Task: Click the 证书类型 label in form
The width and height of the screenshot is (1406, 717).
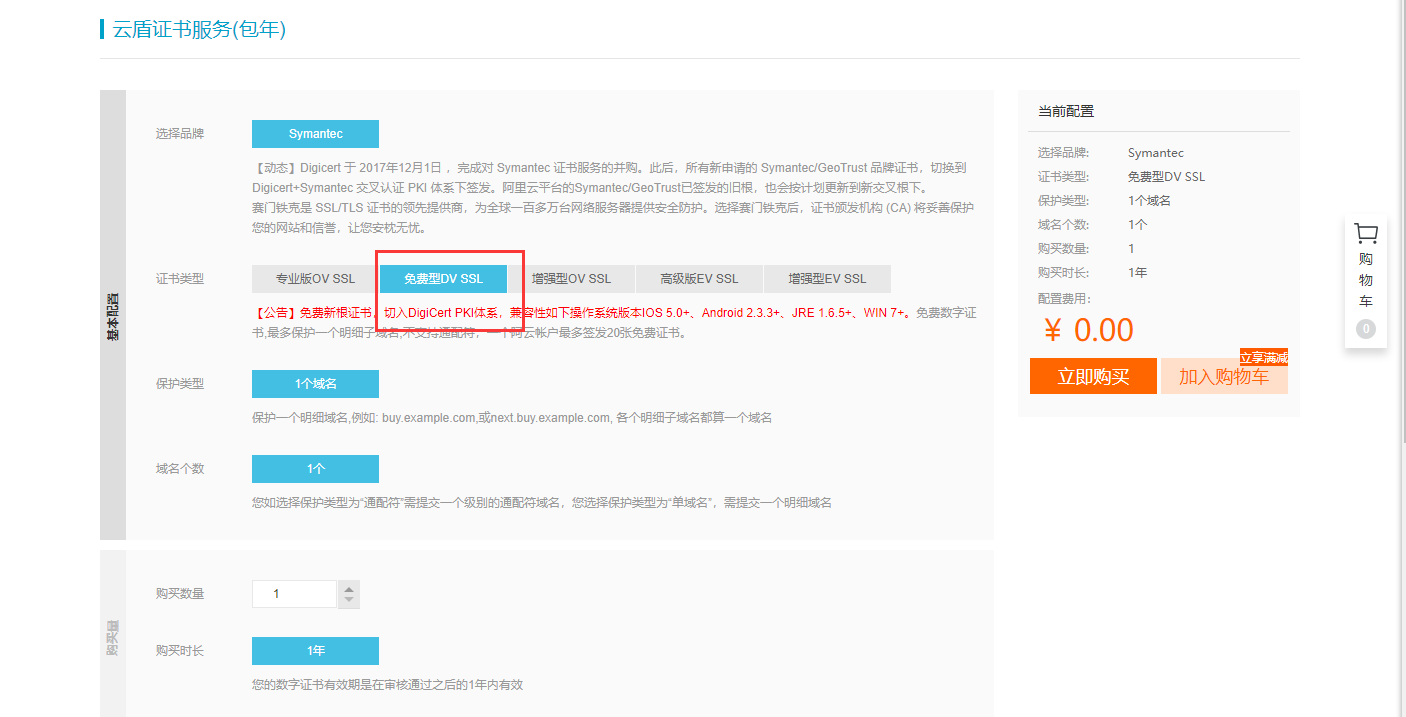Action: [x=180, y=279]
